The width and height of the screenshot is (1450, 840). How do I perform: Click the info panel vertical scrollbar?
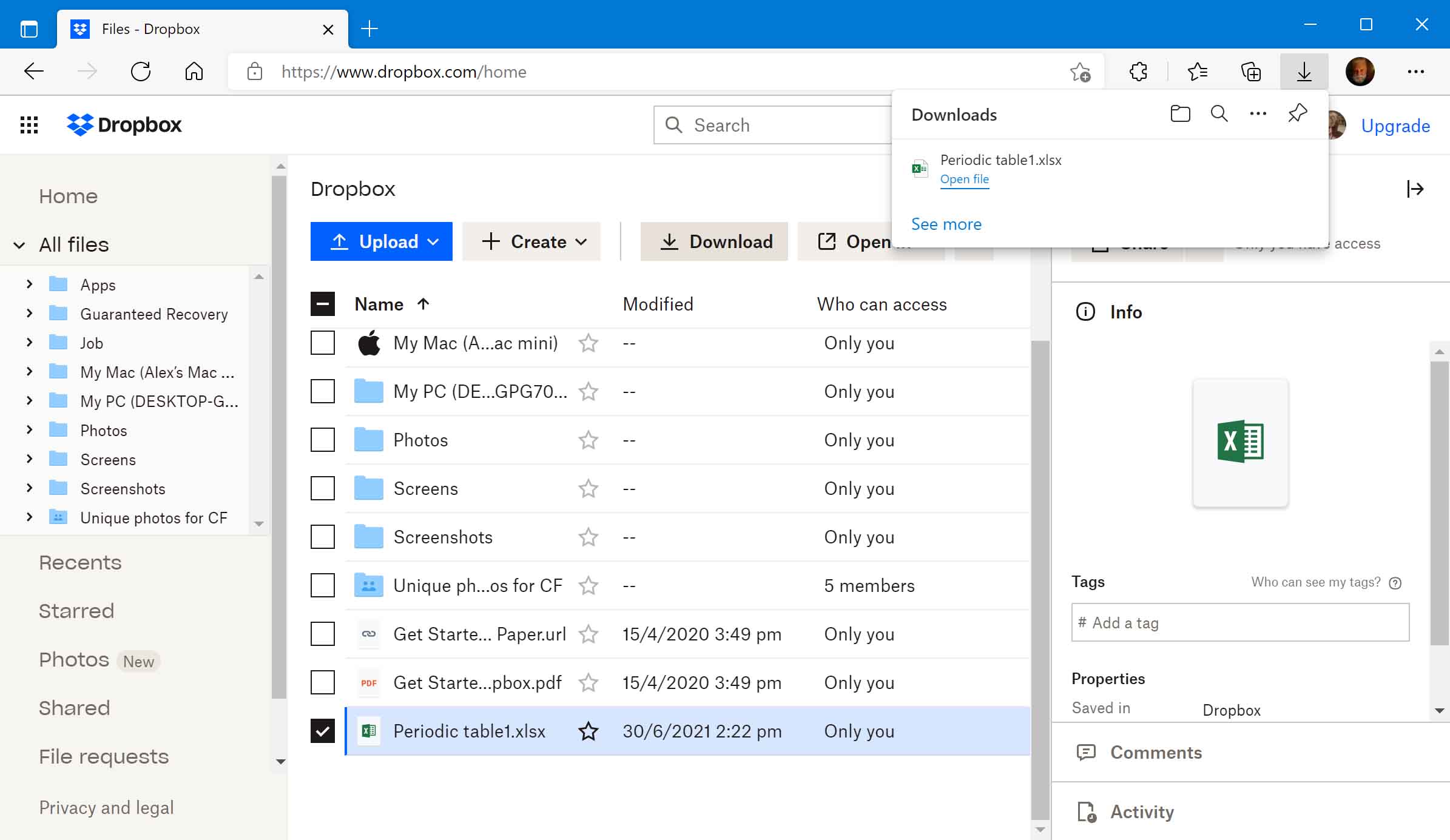coord(1440,503)
